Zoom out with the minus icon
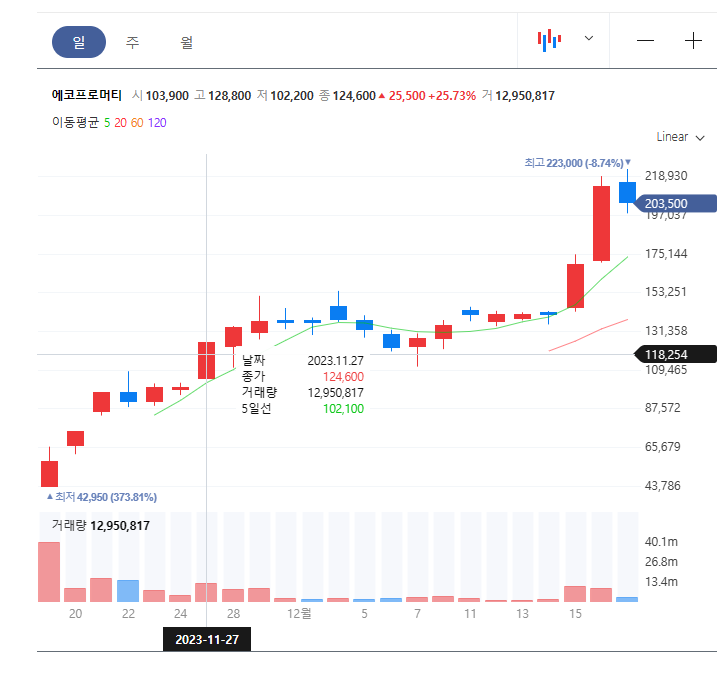This screenshot has height=684, width=725. pos(645,41)
